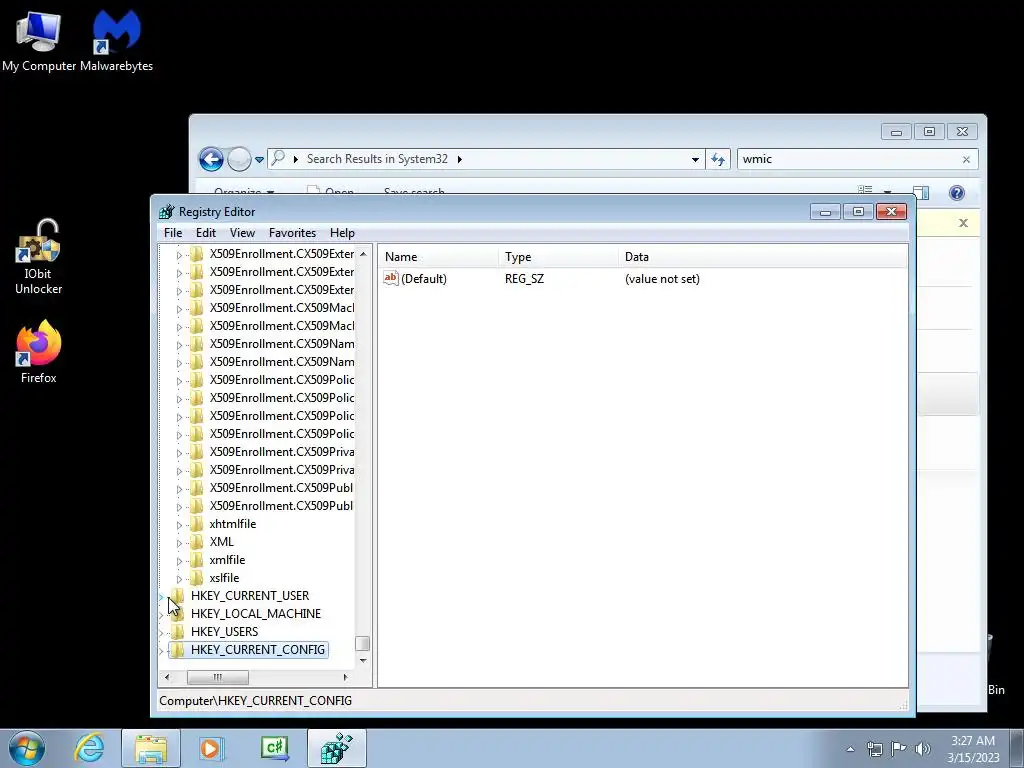The height and width of the screenshot is (768, 1024).
Task: Click the tree vertical scrollbar thumb
Action: [362, 643]
